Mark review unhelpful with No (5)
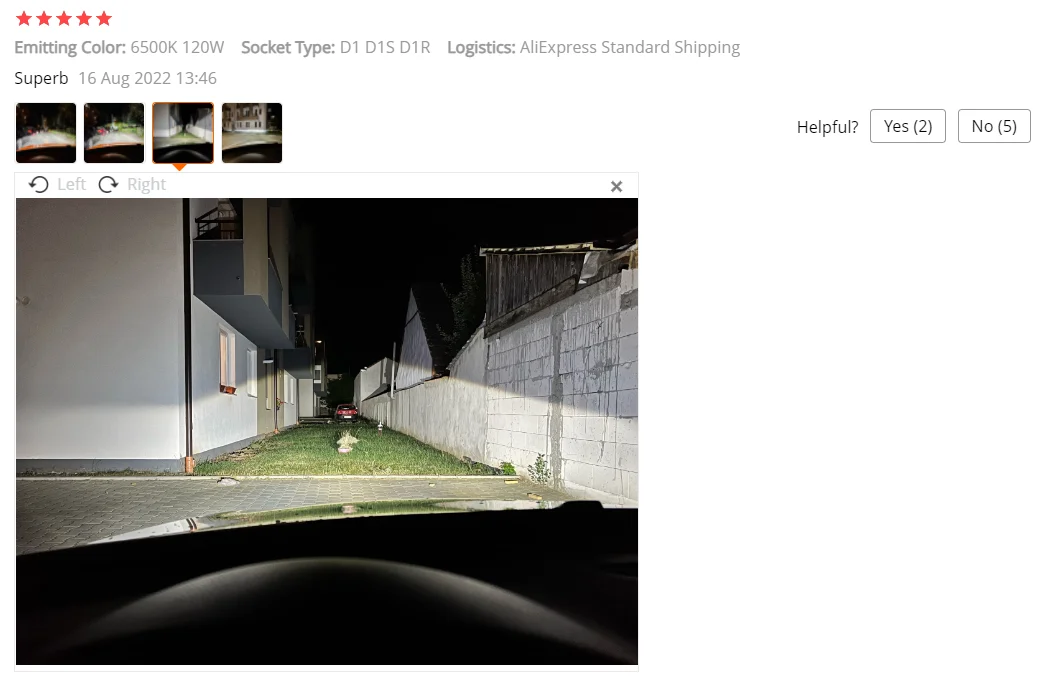Image resolution: width=1045 pixels, height=678 pixels. point(994,126)
